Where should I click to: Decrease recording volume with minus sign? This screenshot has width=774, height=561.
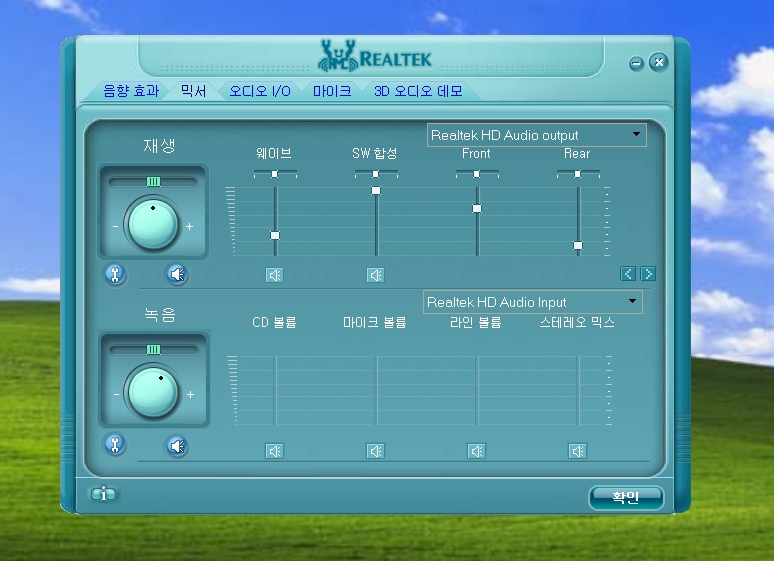[116, 395]
